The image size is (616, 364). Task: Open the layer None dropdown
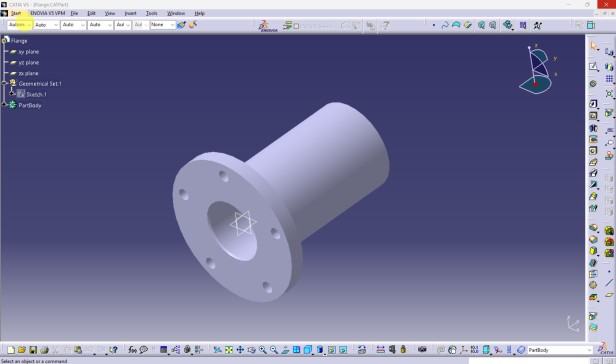tap(163, 25)
